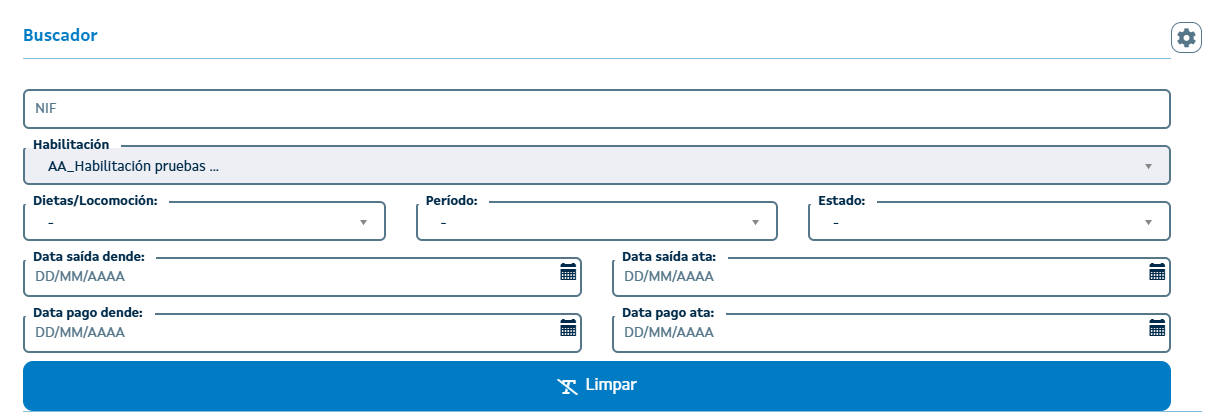Viewport: 1214px width, 417px height.
Task: Click the Estado field label
Action: pos(842,200)
